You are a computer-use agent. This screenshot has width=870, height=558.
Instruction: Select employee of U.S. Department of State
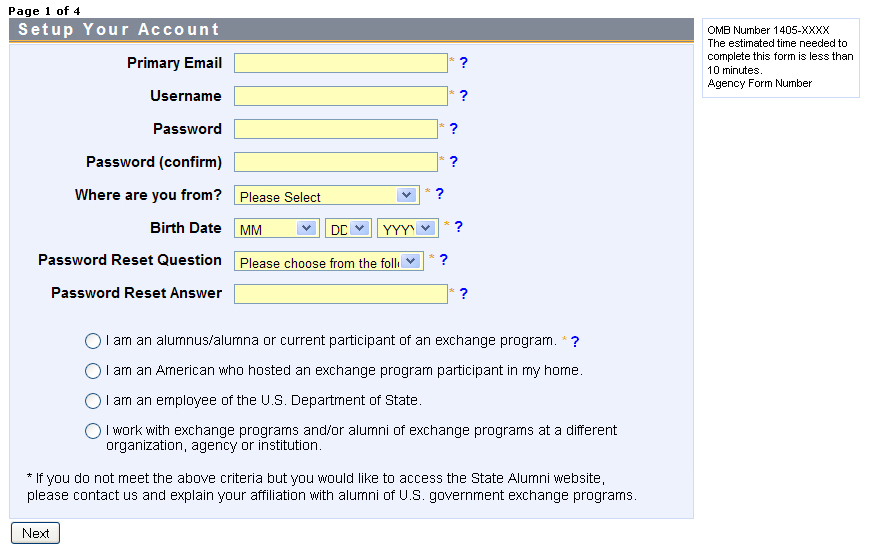click(93, 401)
